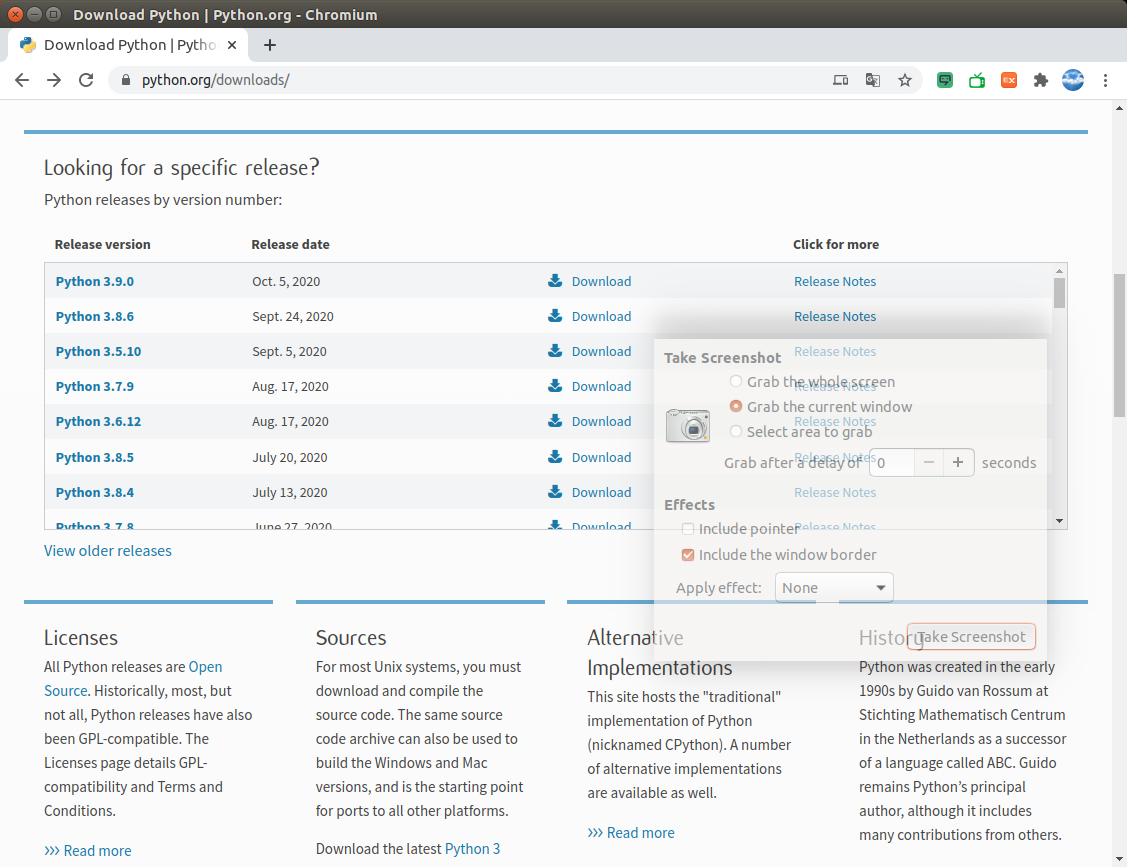
Task: Click the Sept. 24, 2020 release date
Action: pos(293,316)
